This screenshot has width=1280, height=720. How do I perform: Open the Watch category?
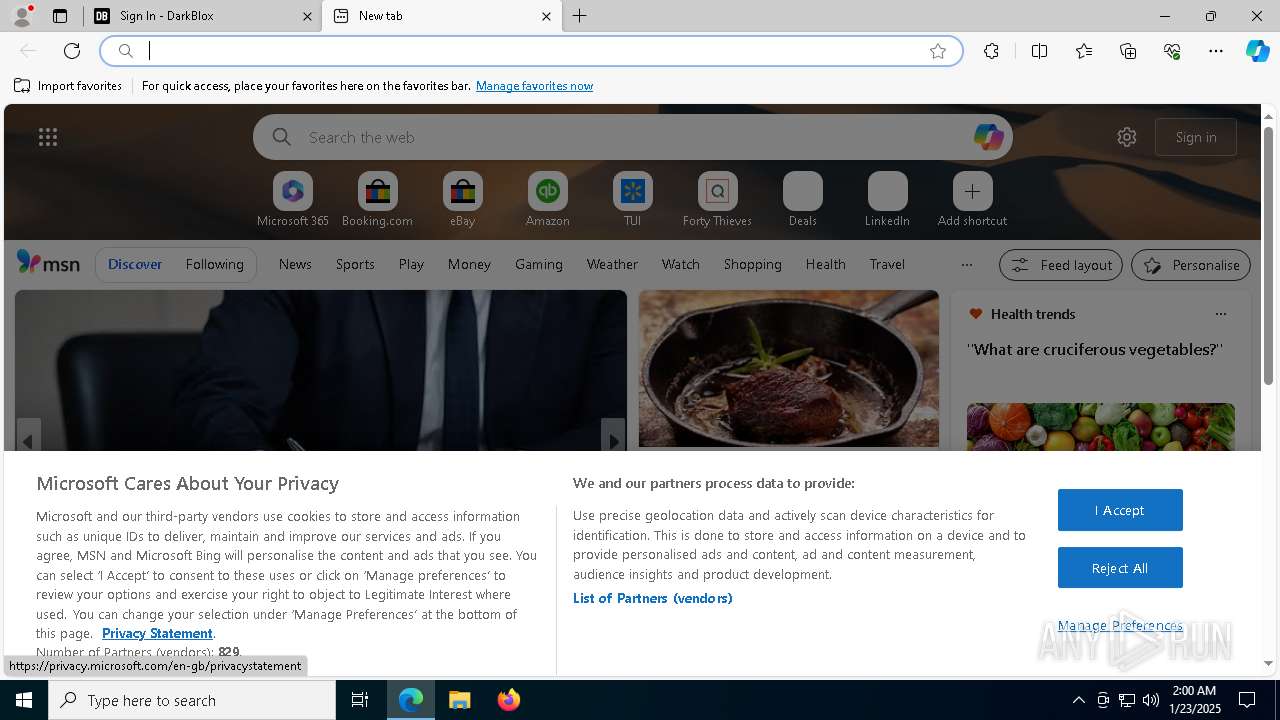(x=681, y=264)
